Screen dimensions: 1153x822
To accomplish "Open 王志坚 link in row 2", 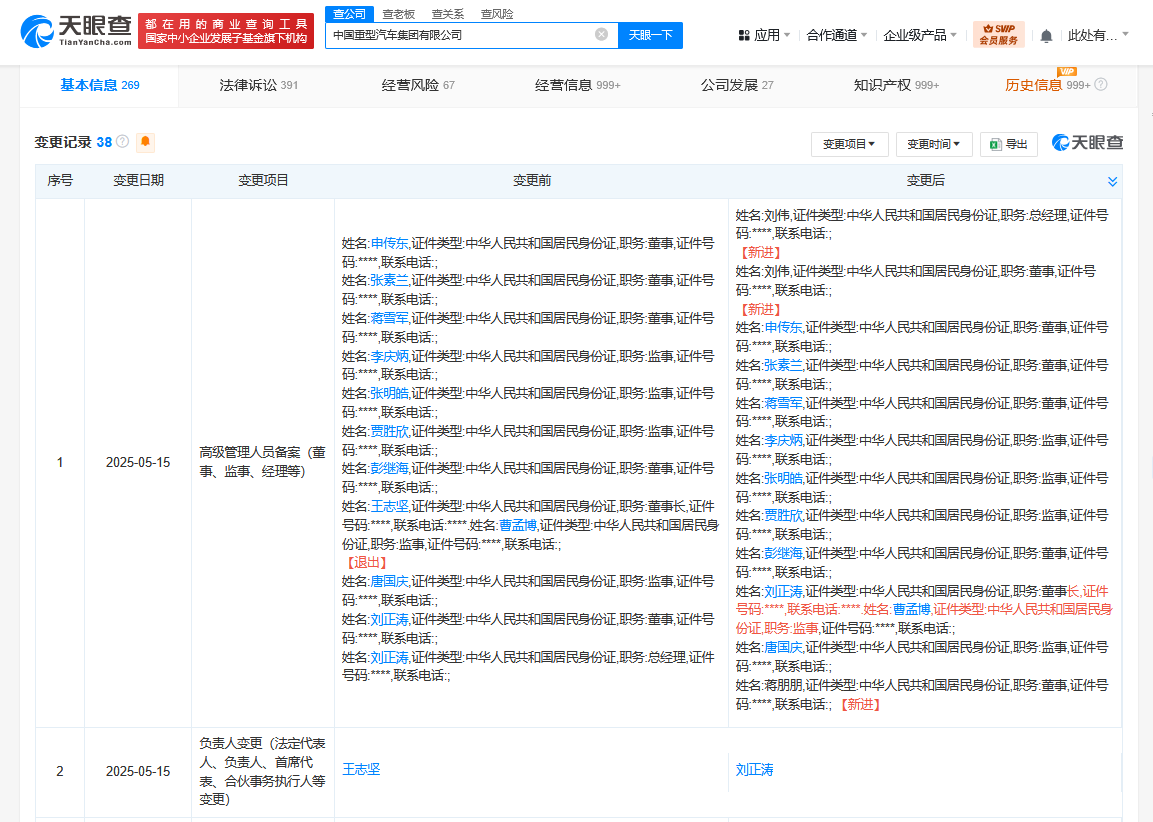I will pos(361,769).
